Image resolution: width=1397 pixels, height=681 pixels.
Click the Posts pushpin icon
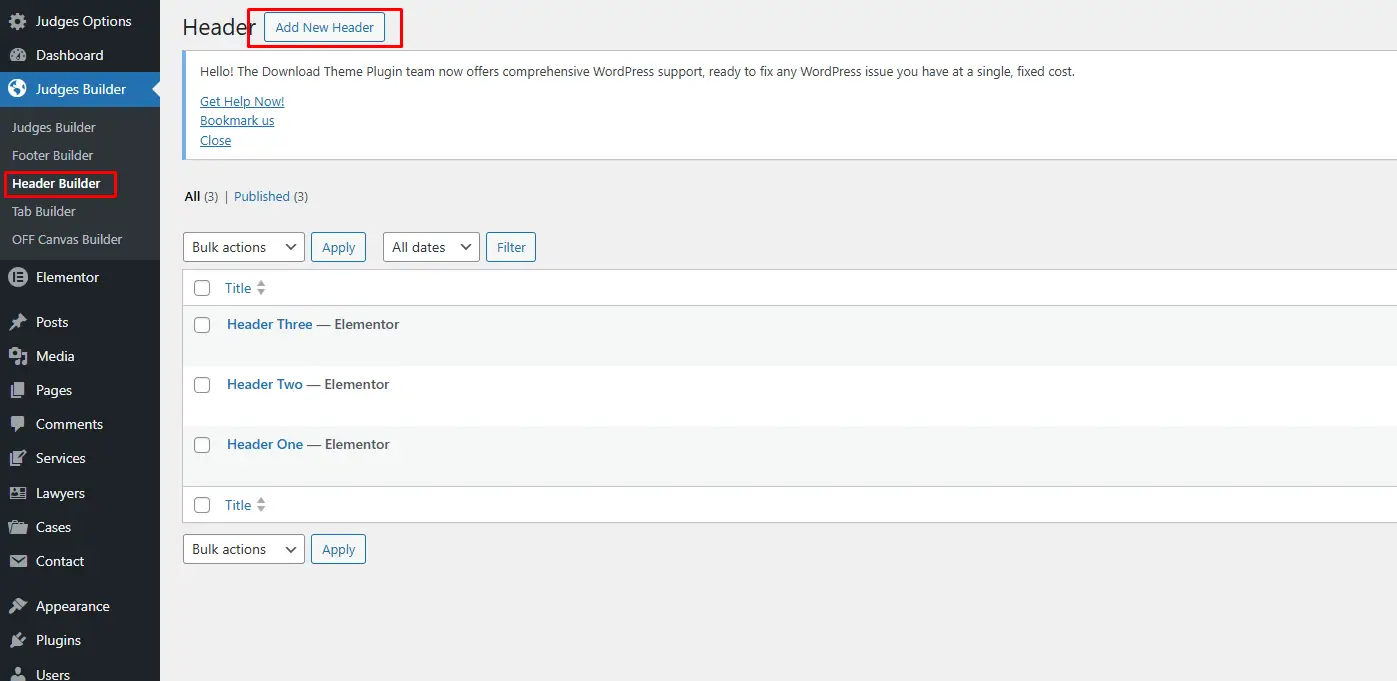point(17,322)
